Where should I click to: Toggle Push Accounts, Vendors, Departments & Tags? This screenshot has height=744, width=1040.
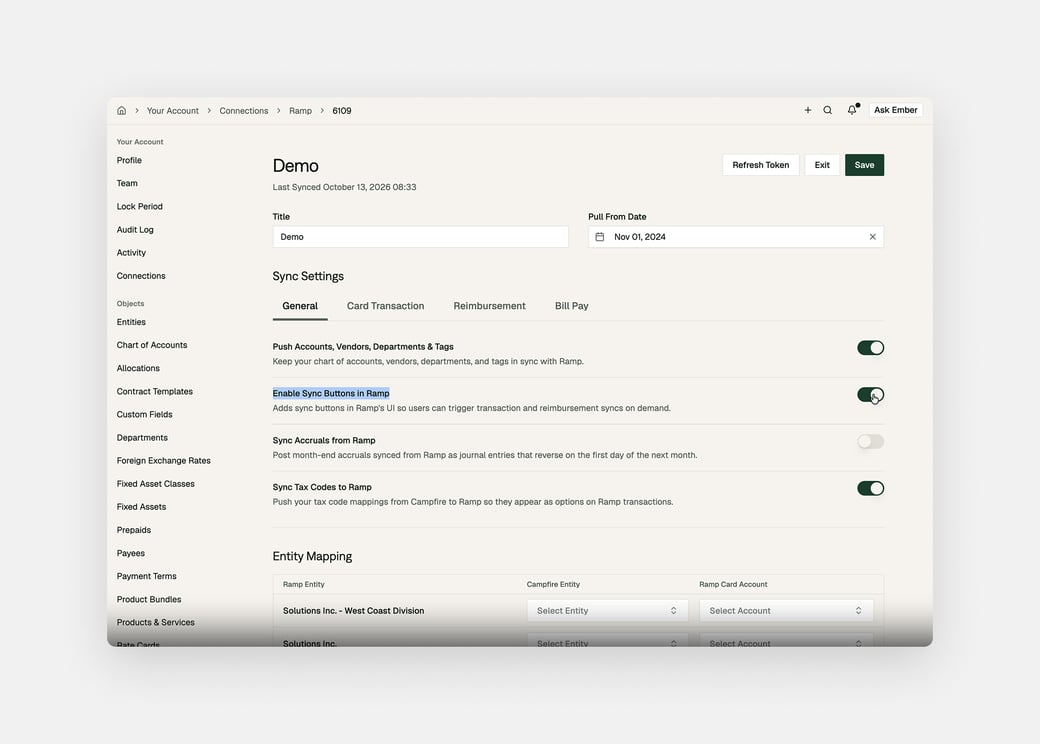(870, 347)
